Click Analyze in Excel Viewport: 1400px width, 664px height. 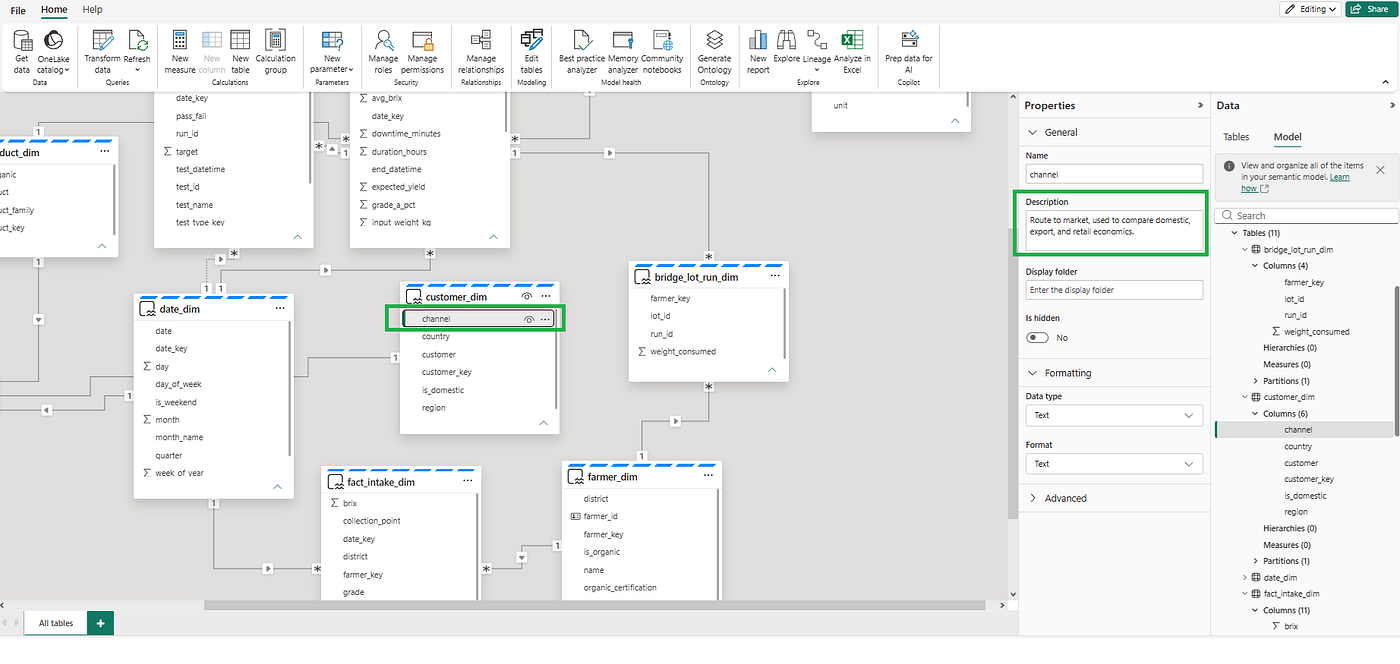[x=851, y=50]
